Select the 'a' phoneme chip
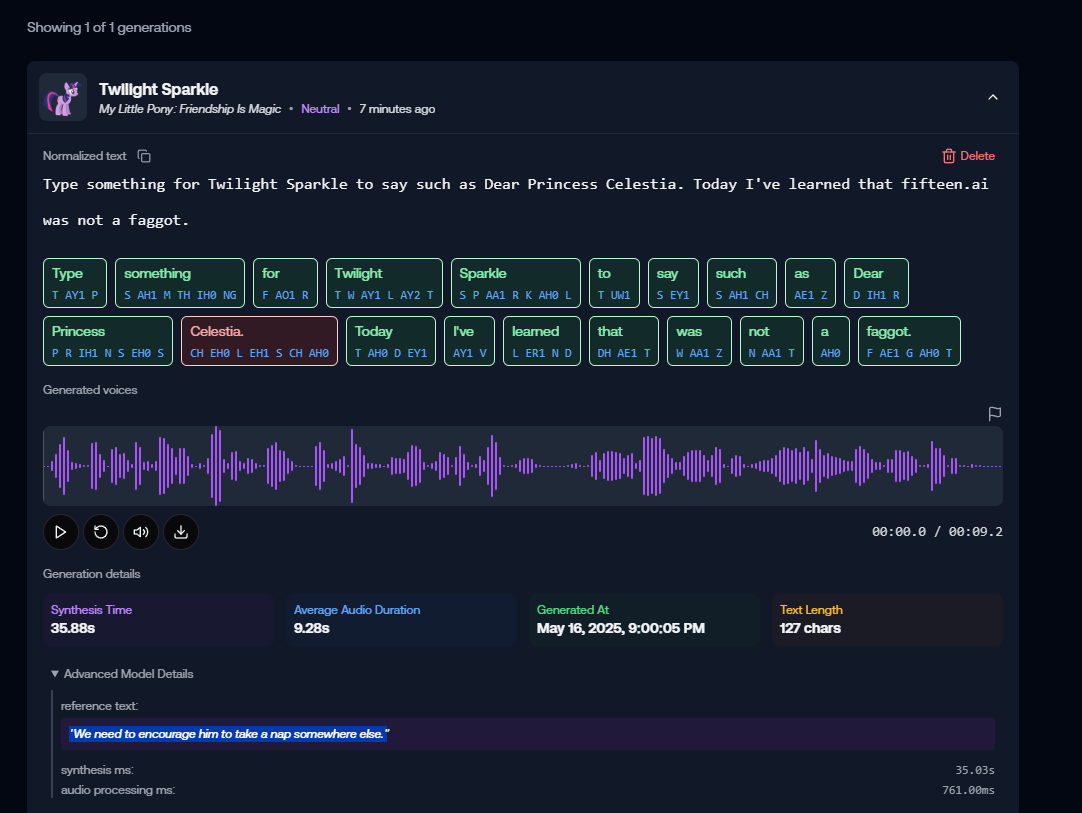This screenshot has height=813, width=1082. pyautogui.click(x=831, y=341)
